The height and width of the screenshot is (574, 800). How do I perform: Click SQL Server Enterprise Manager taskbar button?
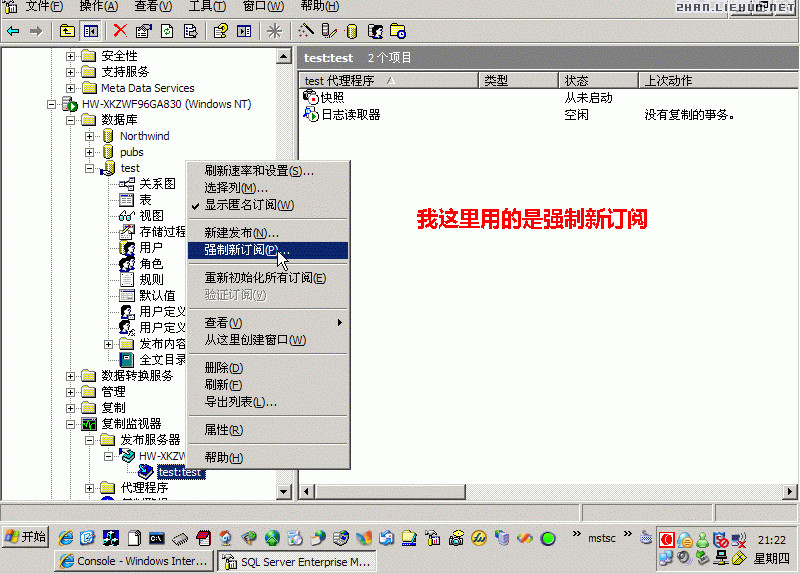[x=297, y=562]
